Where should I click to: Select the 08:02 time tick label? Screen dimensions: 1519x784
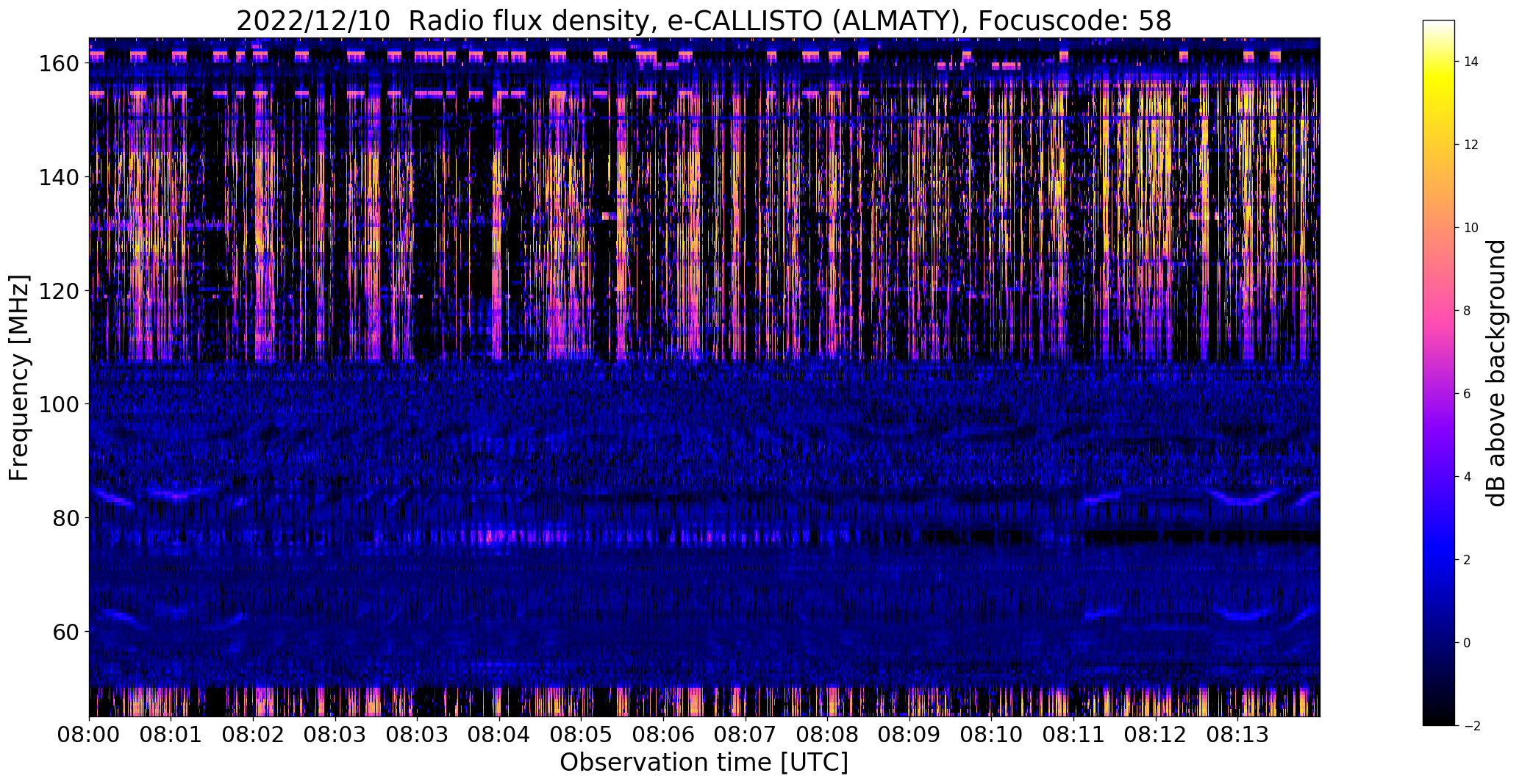coord(254,734)
